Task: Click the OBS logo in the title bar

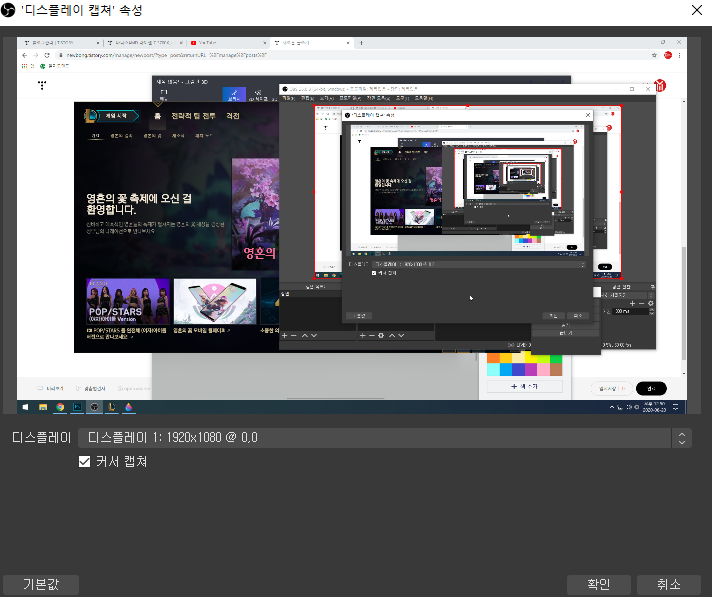Action: click(x=8, y=10)
